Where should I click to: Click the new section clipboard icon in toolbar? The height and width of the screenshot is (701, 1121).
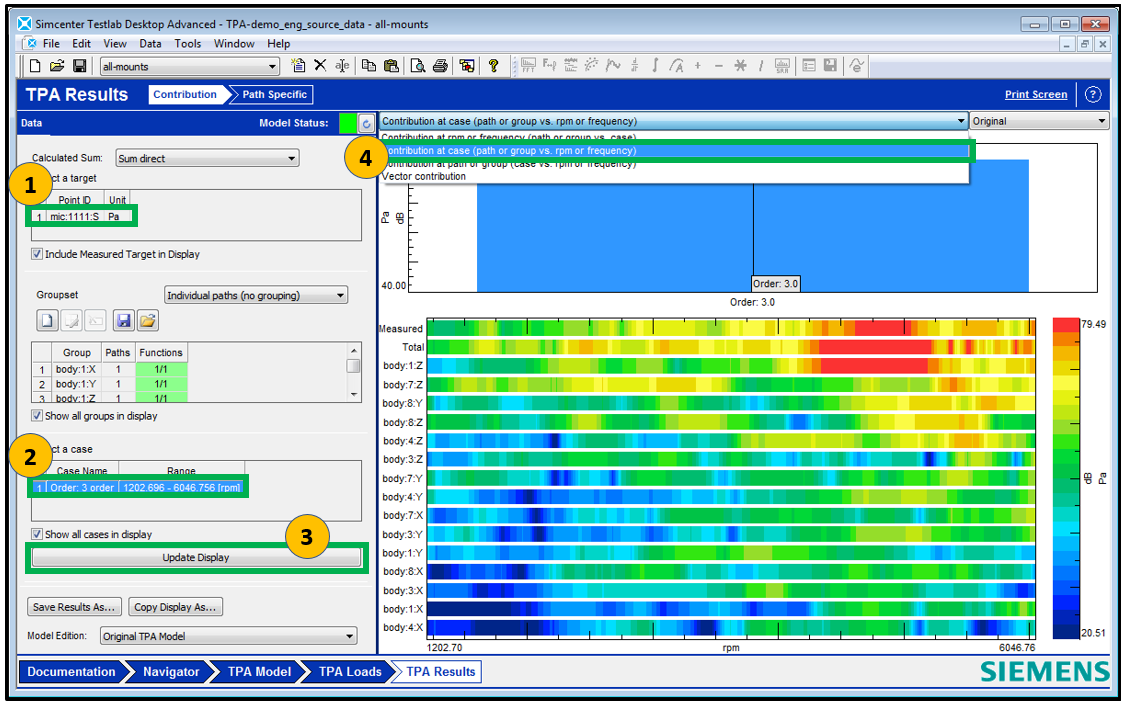[298, 66]
